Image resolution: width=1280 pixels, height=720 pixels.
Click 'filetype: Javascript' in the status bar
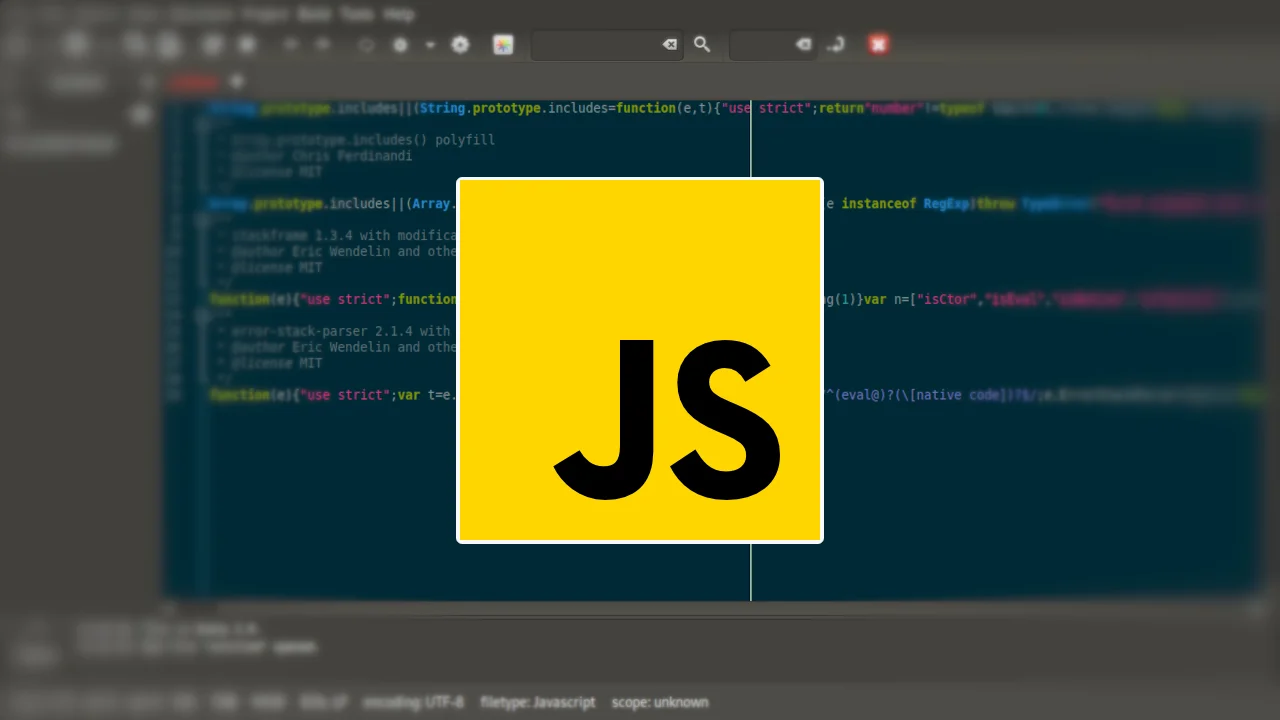[538, 702]
